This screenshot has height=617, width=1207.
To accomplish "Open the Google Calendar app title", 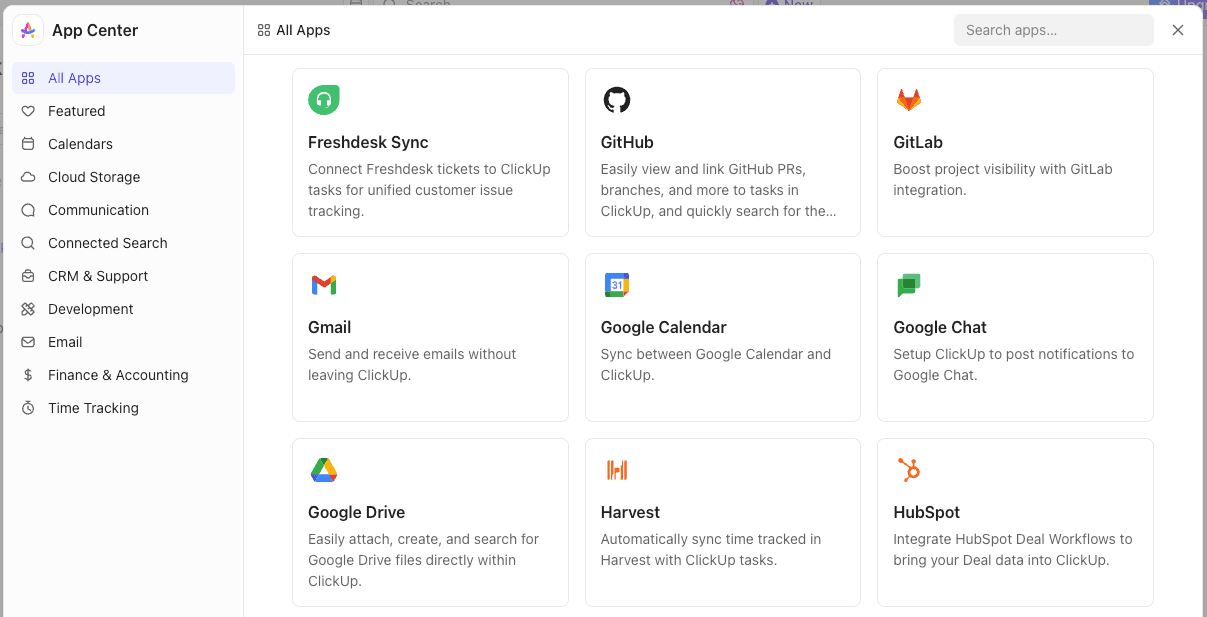I will [x=664, y=327].
